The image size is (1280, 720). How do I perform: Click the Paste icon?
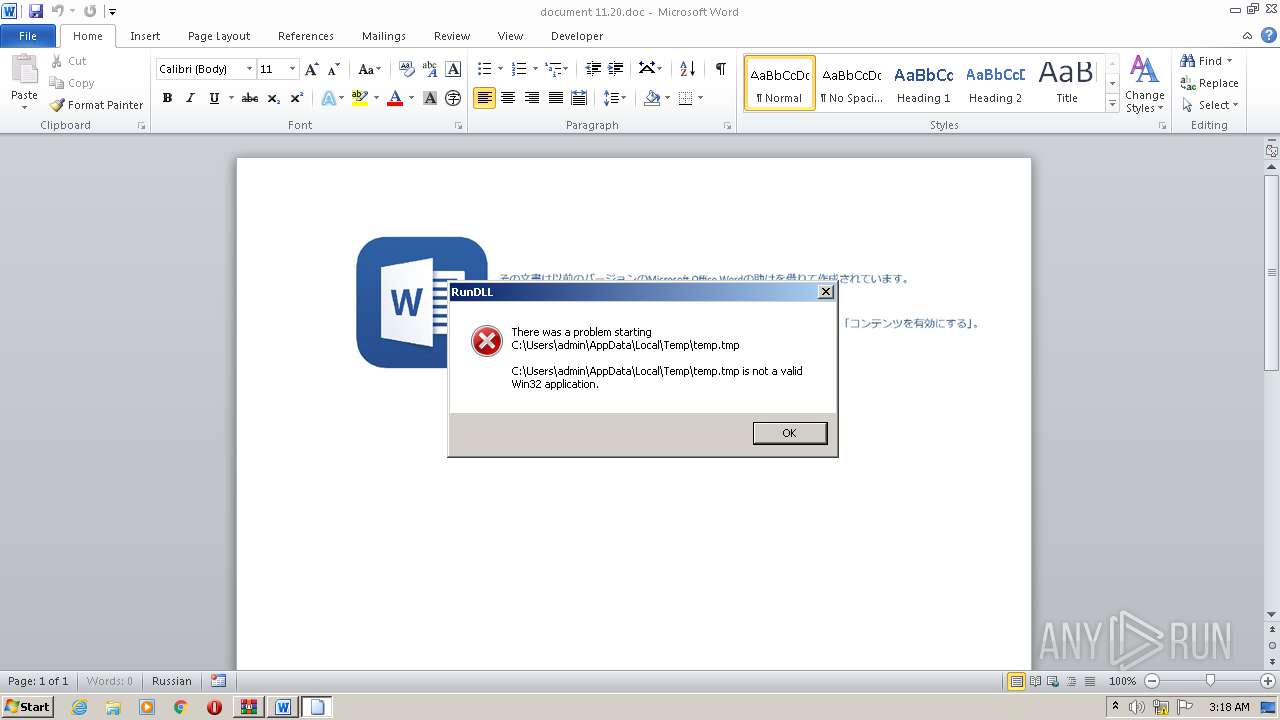24,70
